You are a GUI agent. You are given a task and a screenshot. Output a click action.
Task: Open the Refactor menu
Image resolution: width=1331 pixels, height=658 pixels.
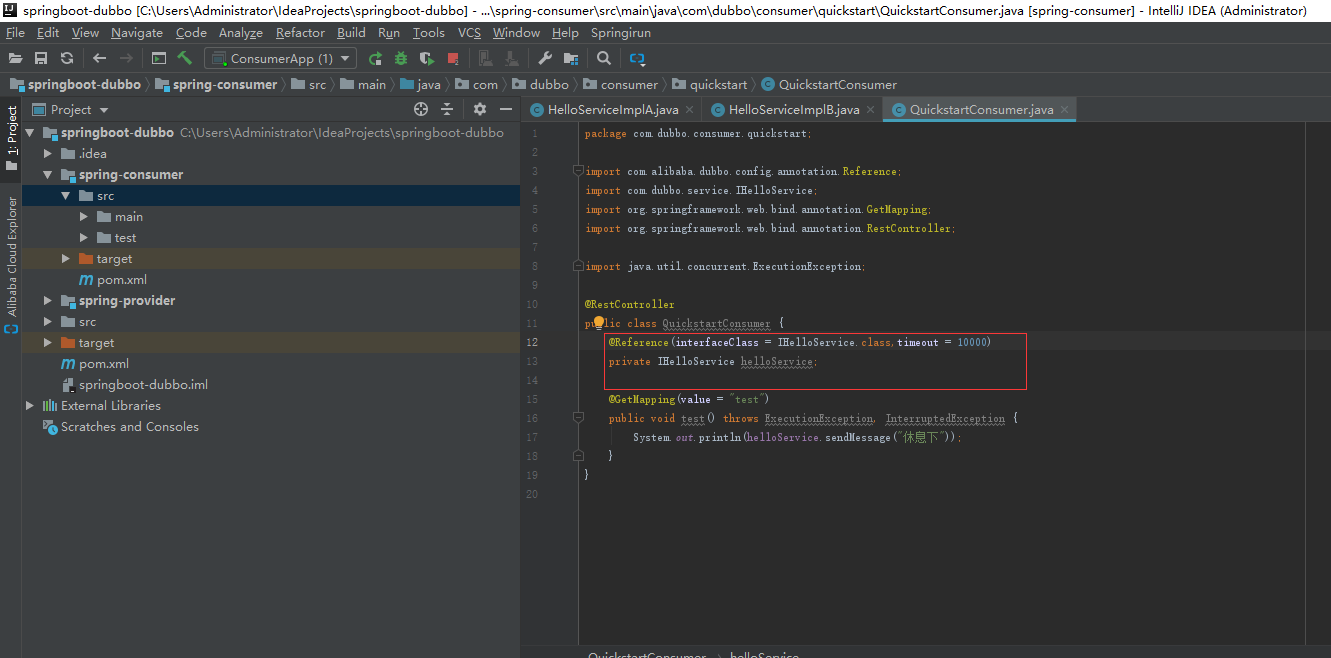pos(300,33)
